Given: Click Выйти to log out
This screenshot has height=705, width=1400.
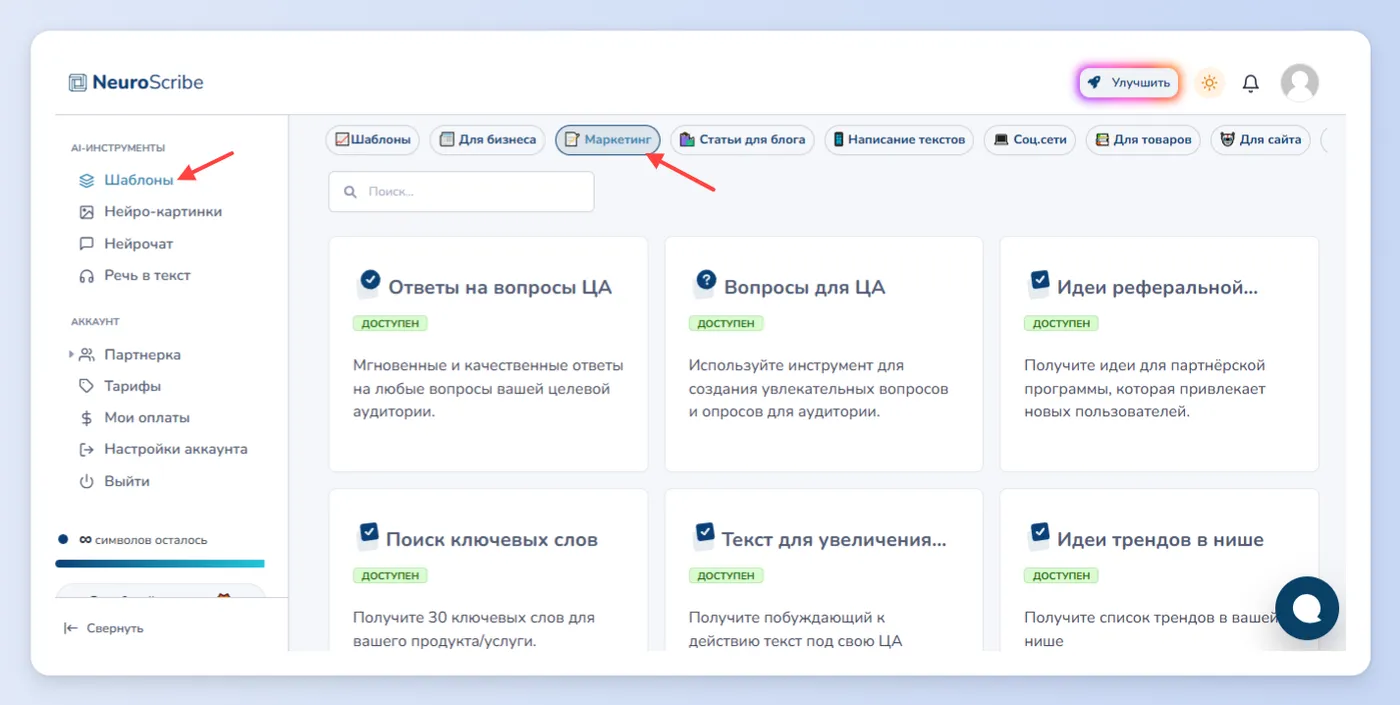Looking at the screenshot, I should click(x=114, y=481).
